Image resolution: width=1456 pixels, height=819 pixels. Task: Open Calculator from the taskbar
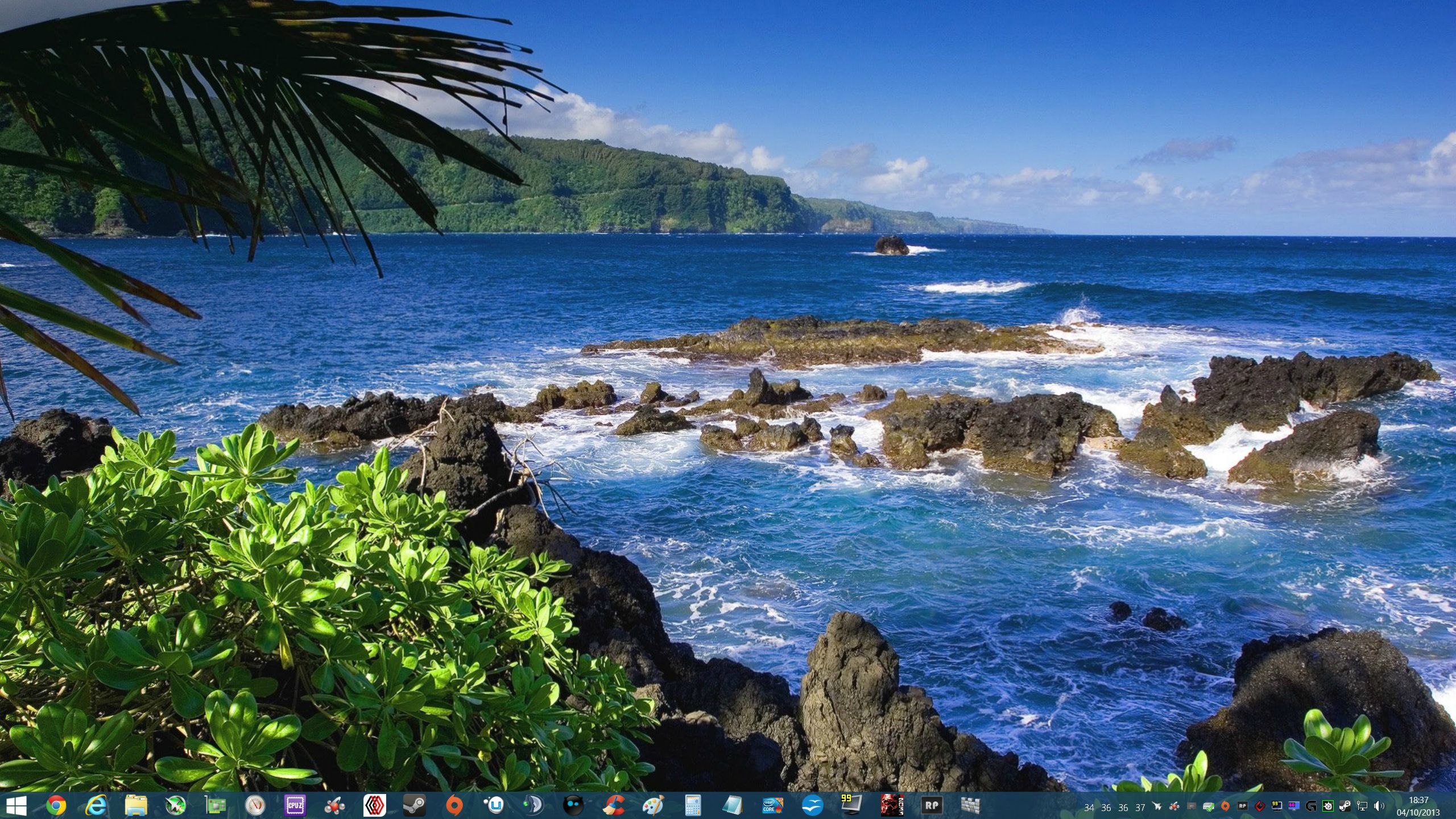pos(693,805)
